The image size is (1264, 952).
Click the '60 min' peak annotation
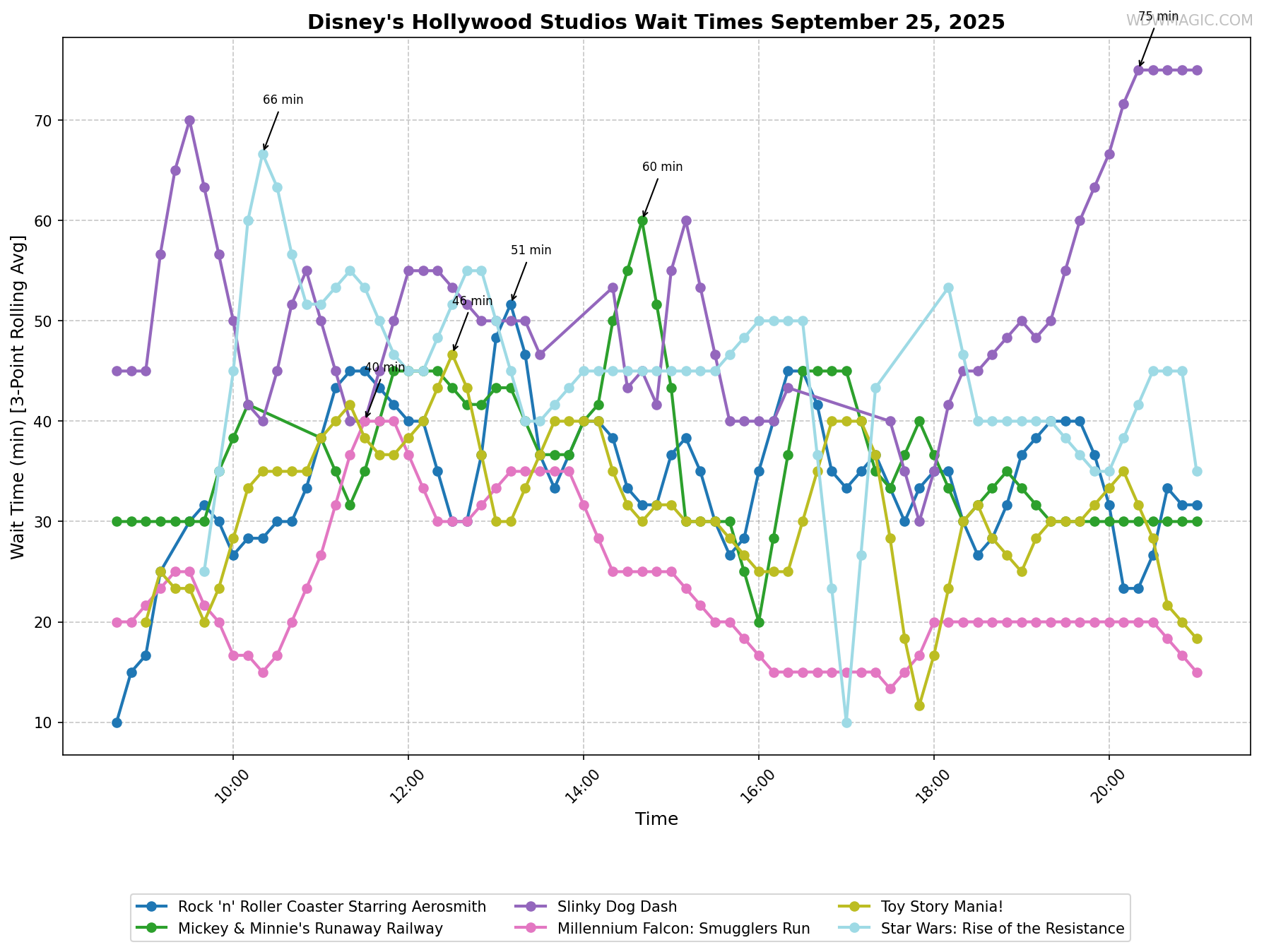(663, 167)
